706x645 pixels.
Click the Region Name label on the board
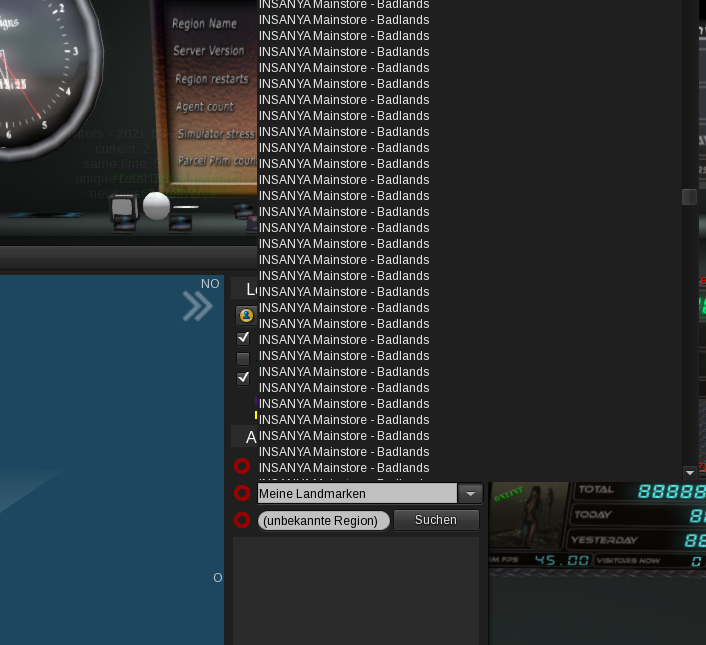click(x=204, y=23)
